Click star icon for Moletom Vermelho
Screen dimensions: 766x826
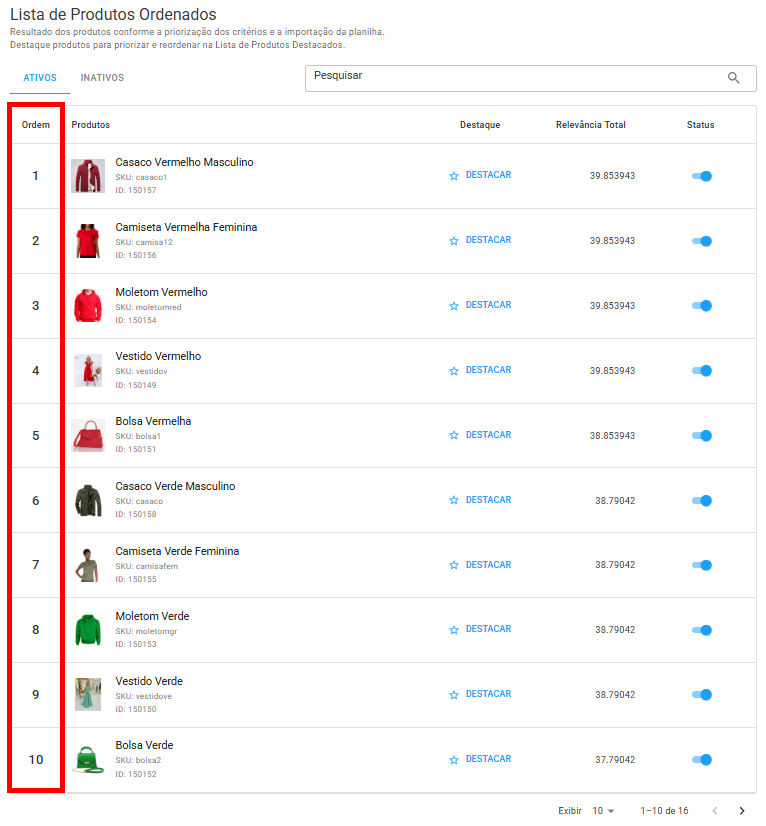[x=454, y=306]
